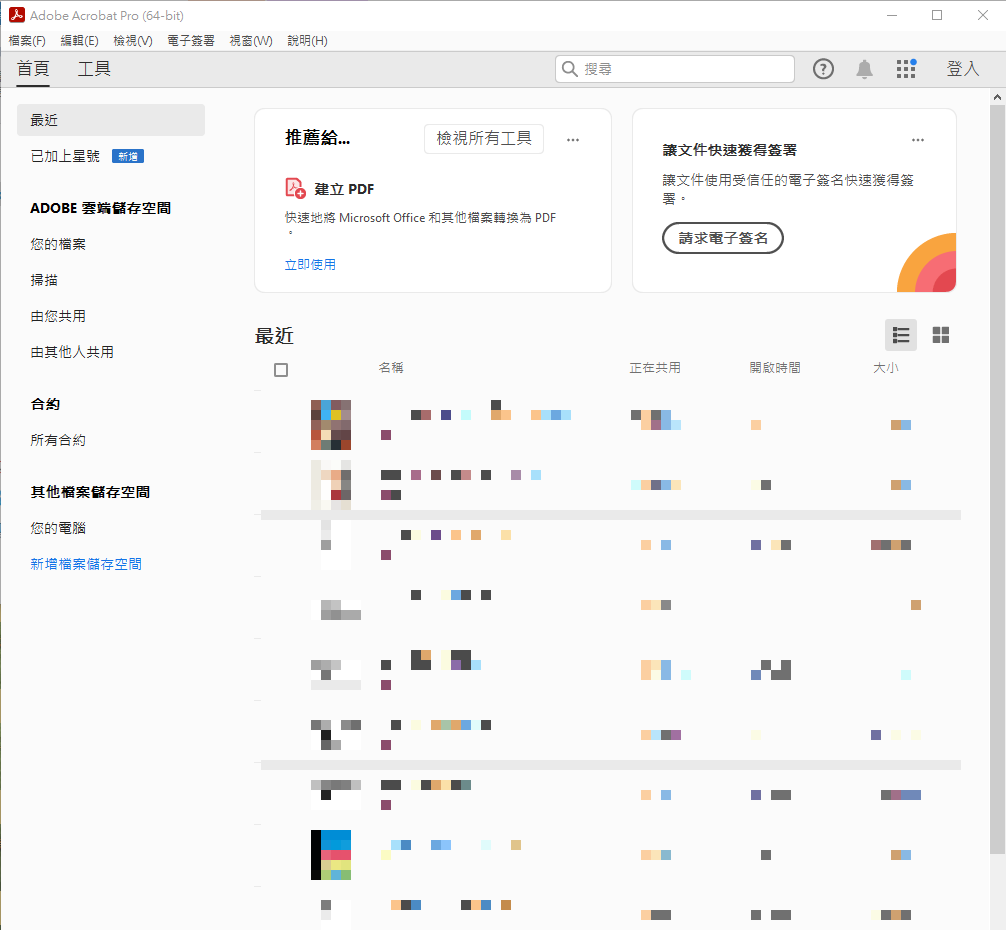Viewport: 1006px width, 930px height.
Task: Open the help question mark icon
Action: click(x=823, y=69)
